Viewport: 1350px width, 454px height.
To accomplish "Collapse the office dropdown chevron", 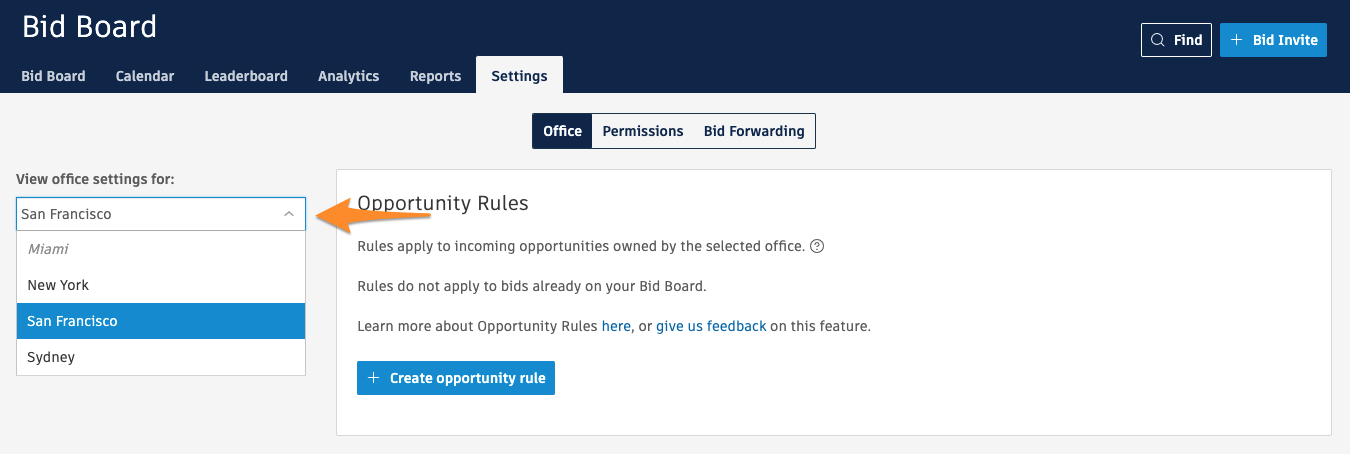I will [x=289, y=214].
